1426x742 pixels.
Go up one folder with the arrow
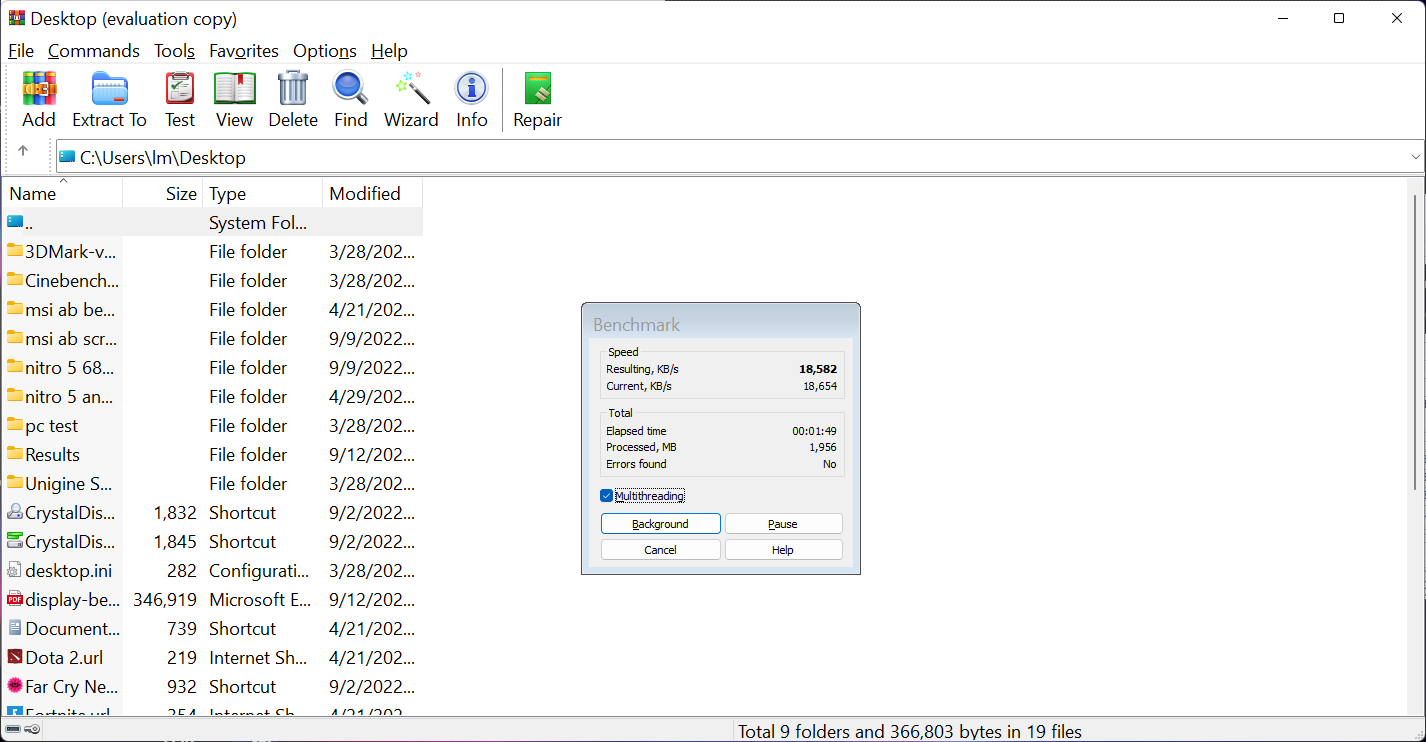tap(23, 151)
